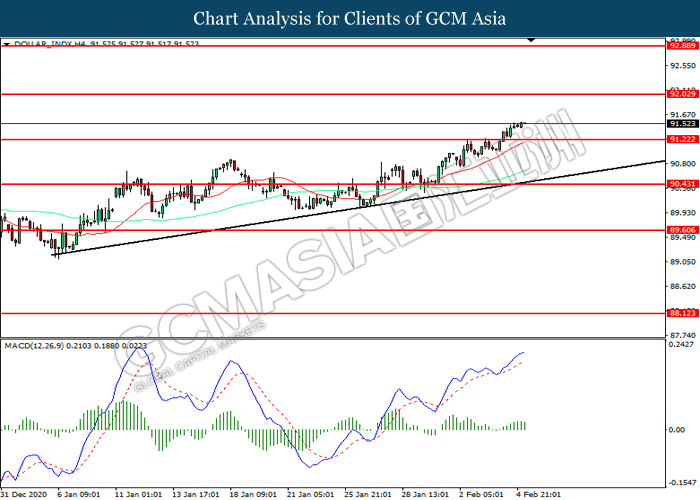Screen dimensions: 700x500
Task: Click the 87.740 price axis value
Action: (683, 335)
